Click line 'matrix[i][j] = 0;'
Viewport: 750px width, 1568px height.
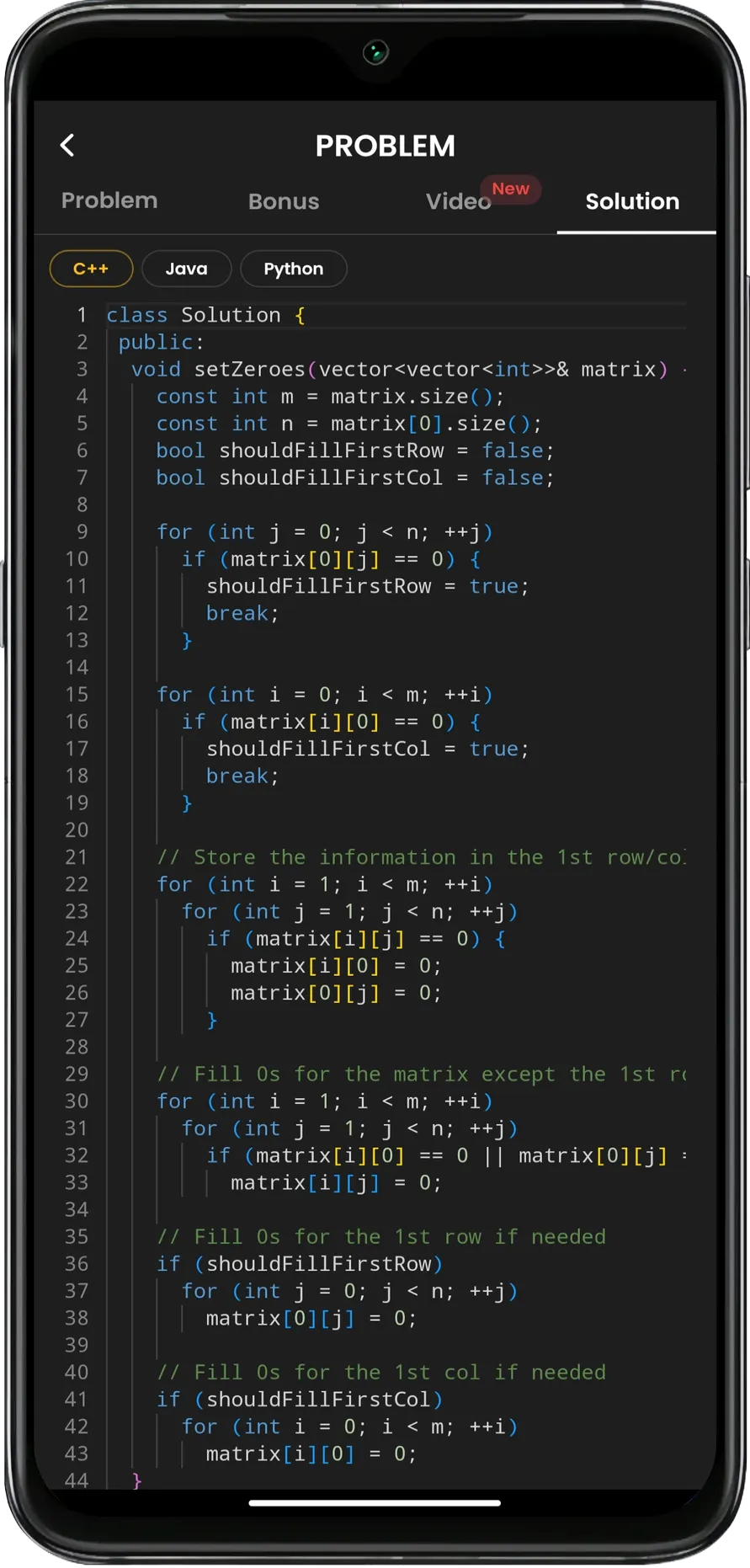tap(336, 1182)
